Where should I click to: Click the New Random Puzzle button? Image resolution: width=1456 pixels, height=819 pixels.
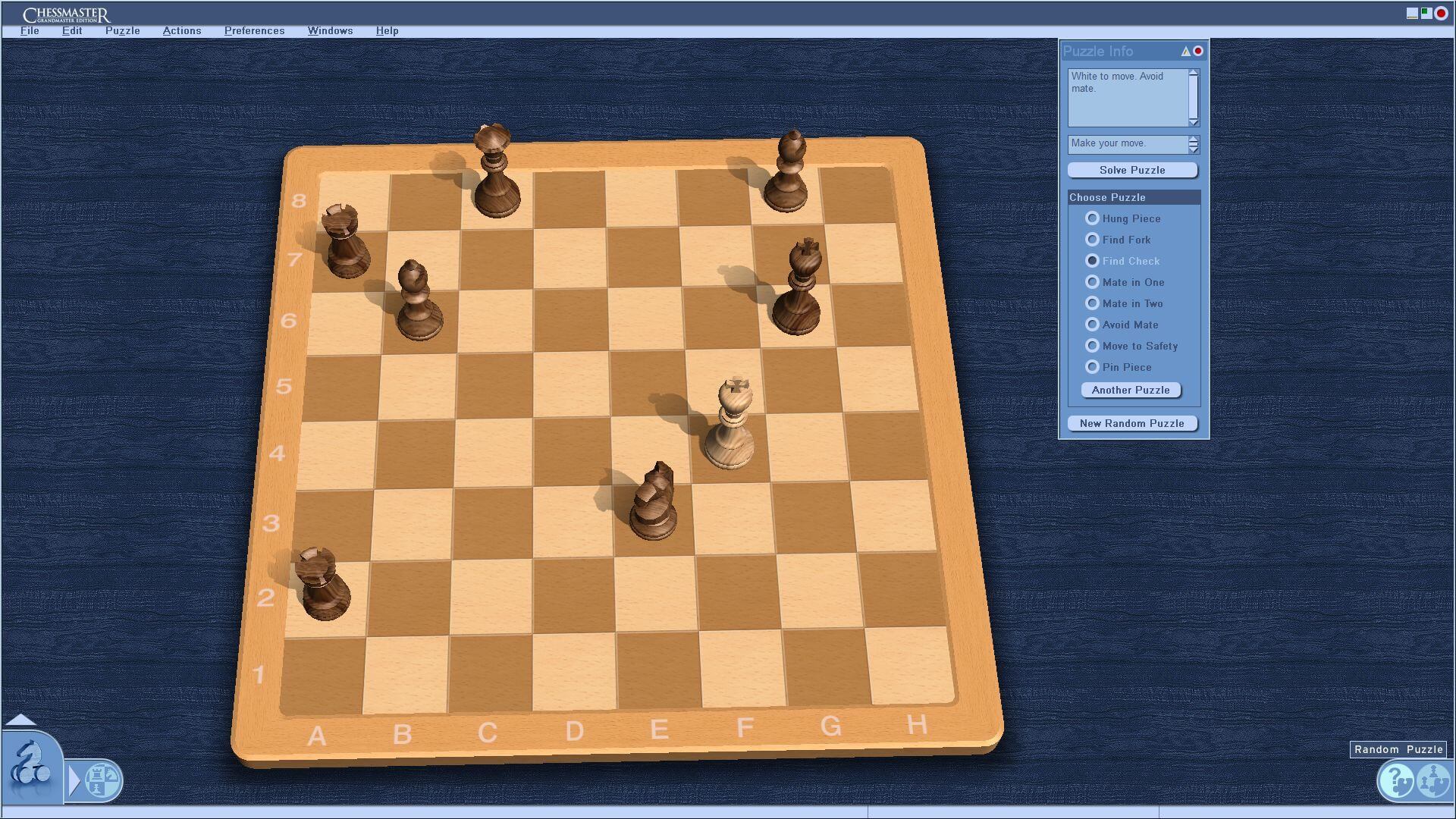(x=1132, y=423)
